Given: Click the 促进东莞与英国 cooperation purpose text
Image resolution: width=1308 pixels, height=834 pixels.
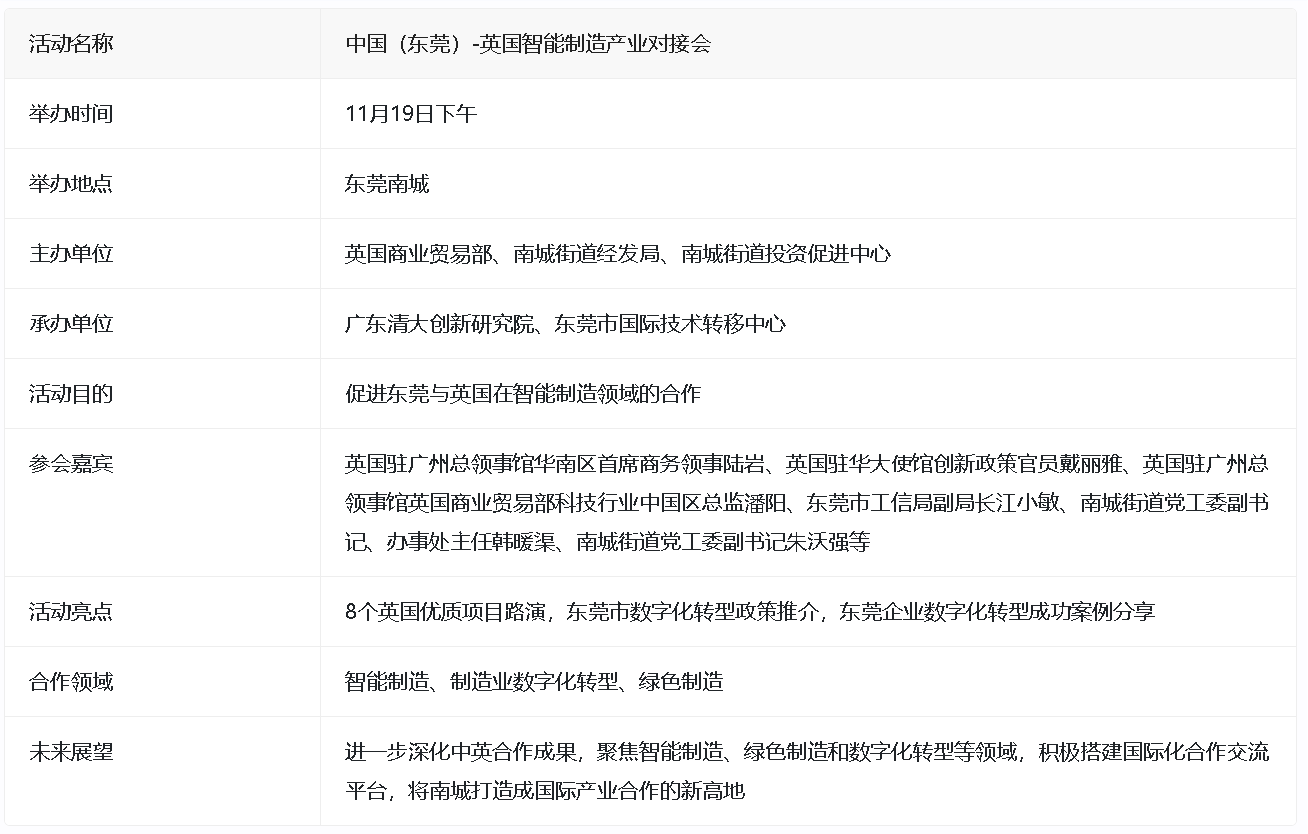Looking at the screenshot, I should click(x=522, y=394).
